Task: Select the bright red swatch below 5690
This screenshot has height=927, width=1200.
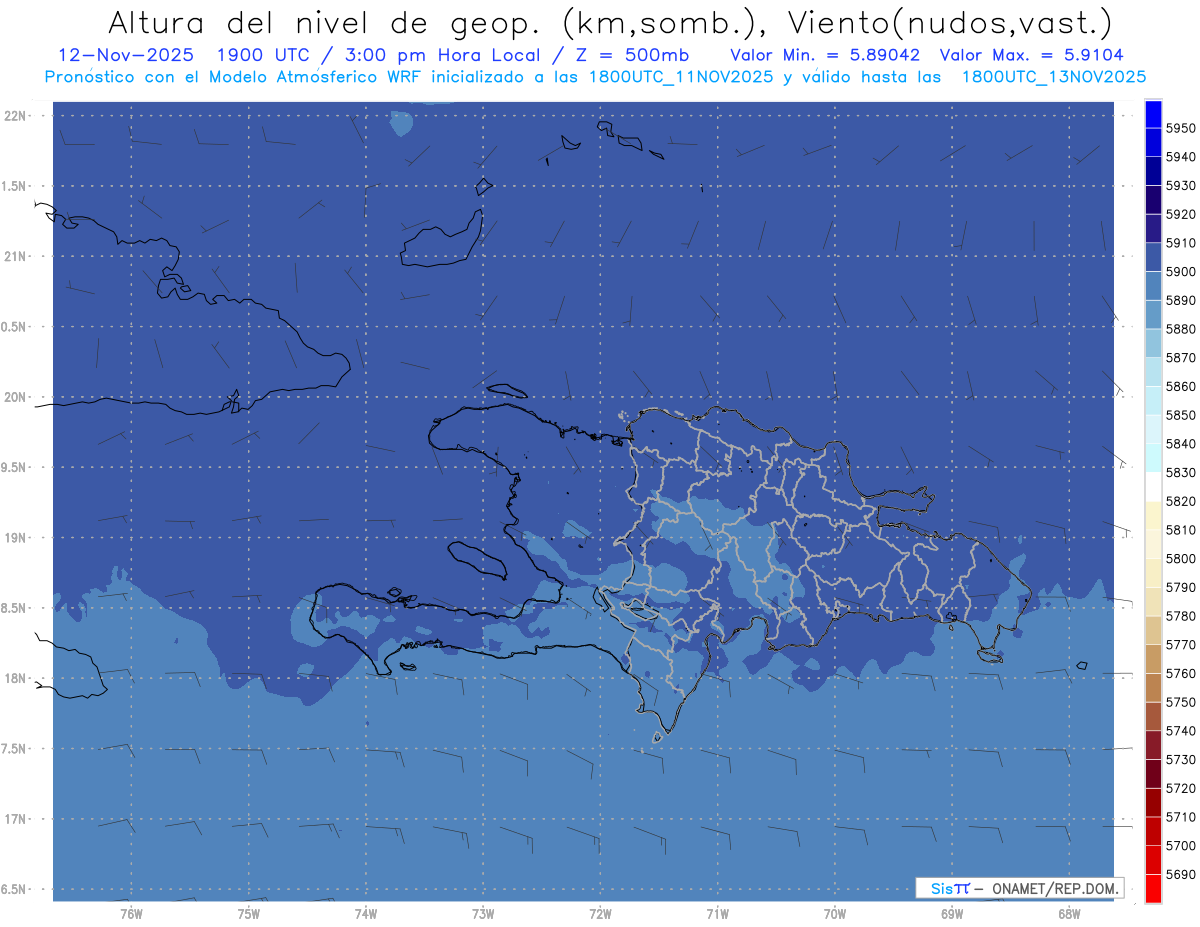Action: [1153, 889]
